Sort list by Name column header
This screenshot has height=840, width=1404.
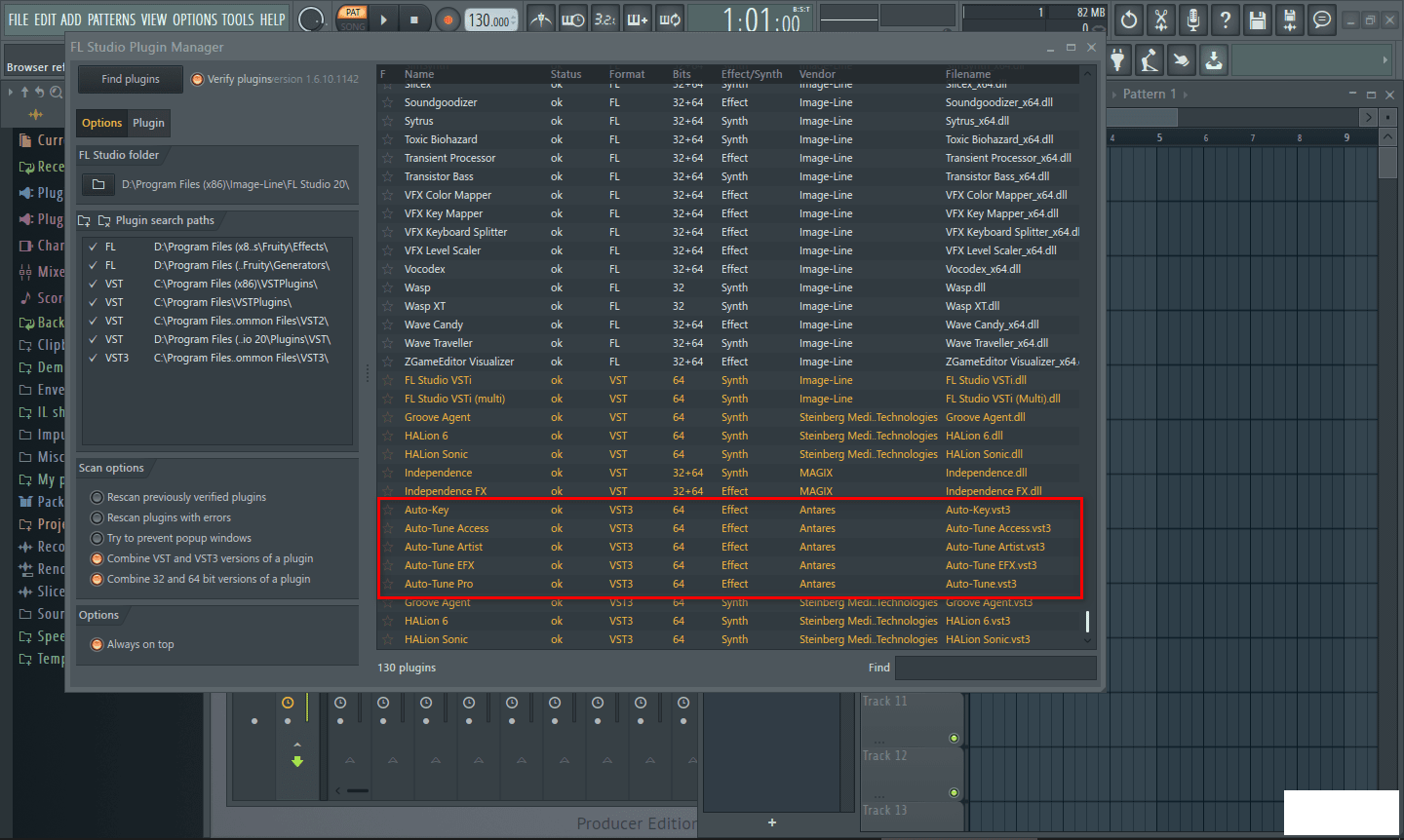click(419, 74)
